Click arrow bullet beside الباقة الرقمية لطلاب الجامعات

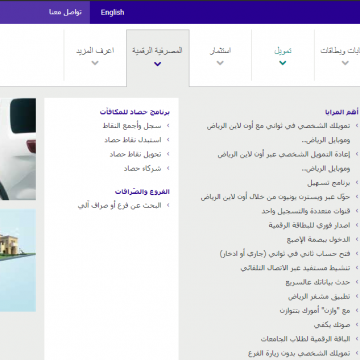coord(357,339)
